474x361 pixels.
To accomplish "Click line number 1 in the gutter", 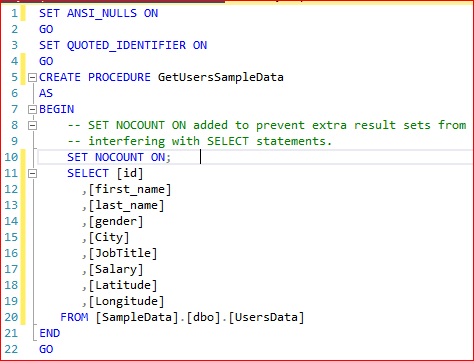I will click(14, 13).
